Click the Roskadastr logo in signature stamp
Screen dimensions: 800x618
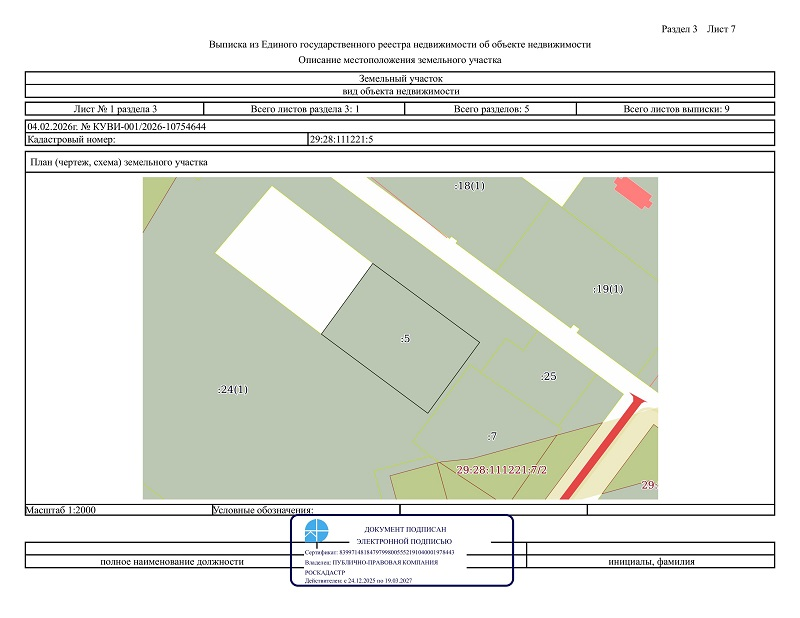[x=316, y=534]
